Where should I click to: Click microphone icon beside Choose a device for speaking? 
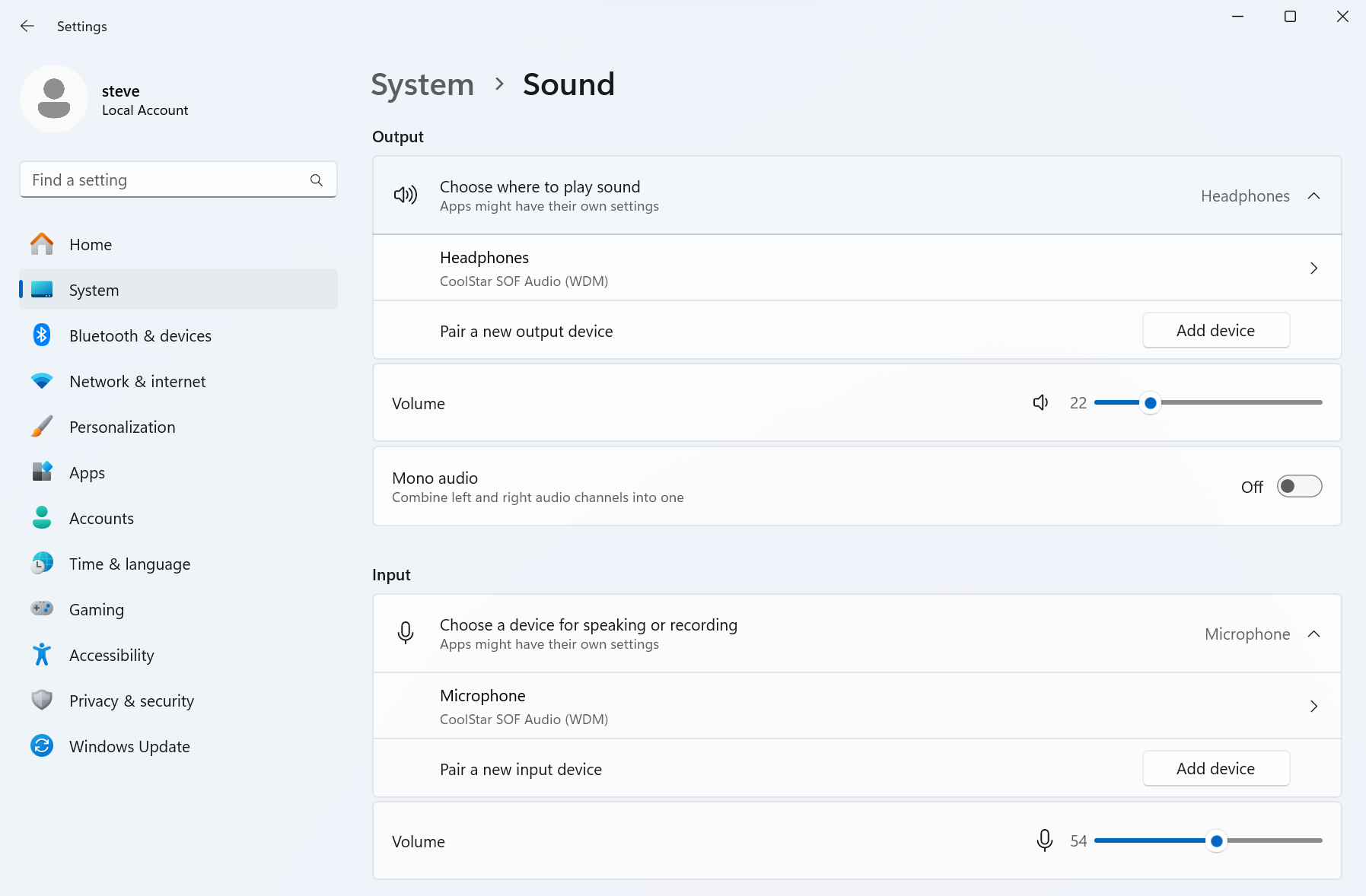[406, 633]
